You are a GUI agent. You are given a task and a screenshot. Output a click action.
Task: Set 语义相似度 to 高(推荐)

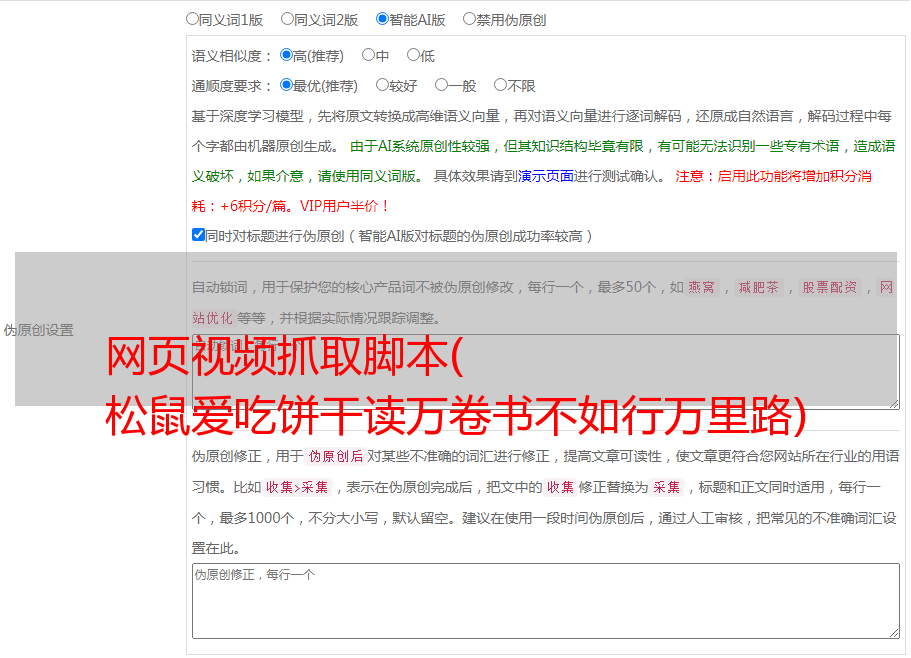tap(287, 56)
